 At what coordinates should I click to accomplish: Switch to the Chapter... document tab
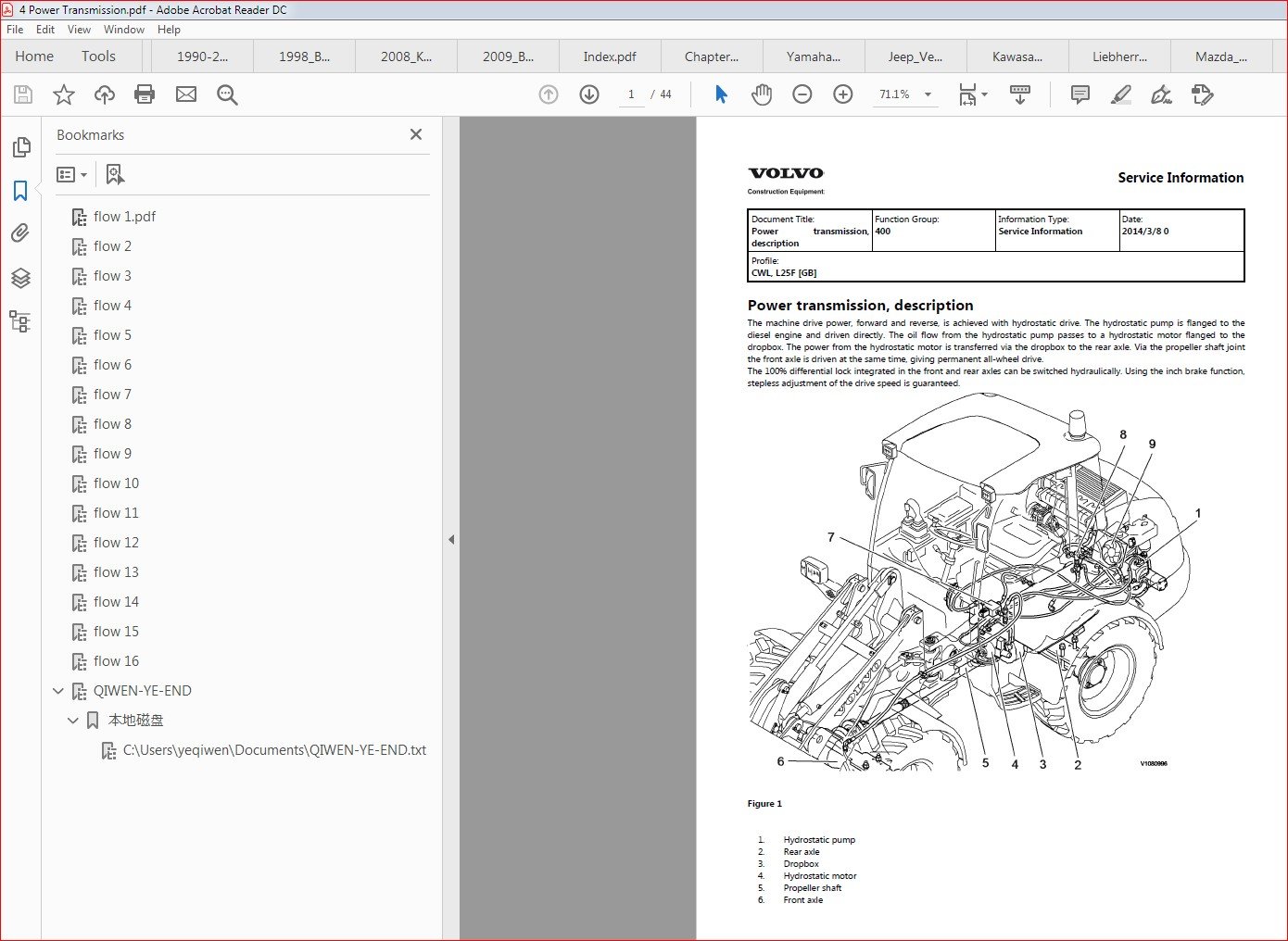[712, 56]
